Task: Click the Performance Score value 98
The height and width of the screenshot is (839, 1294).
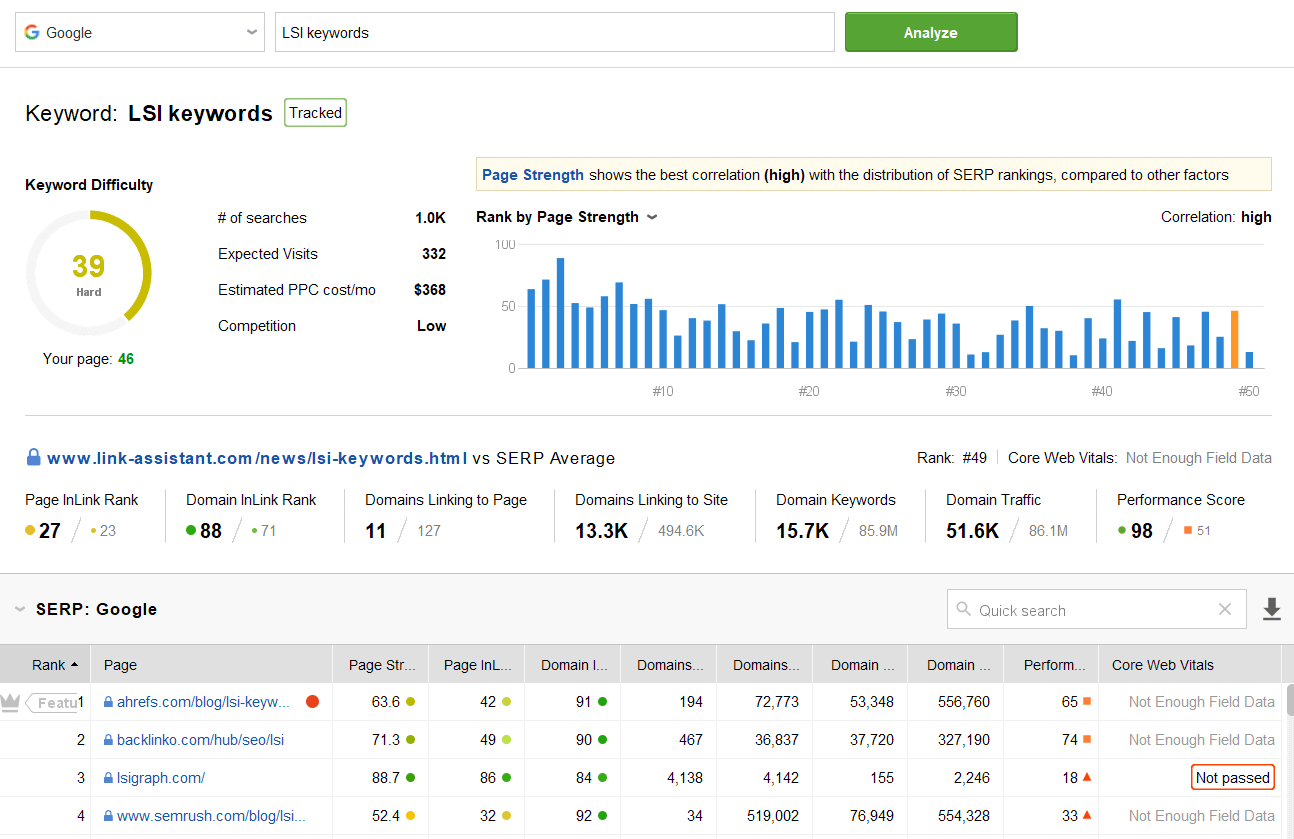Action: (1142, 531)
